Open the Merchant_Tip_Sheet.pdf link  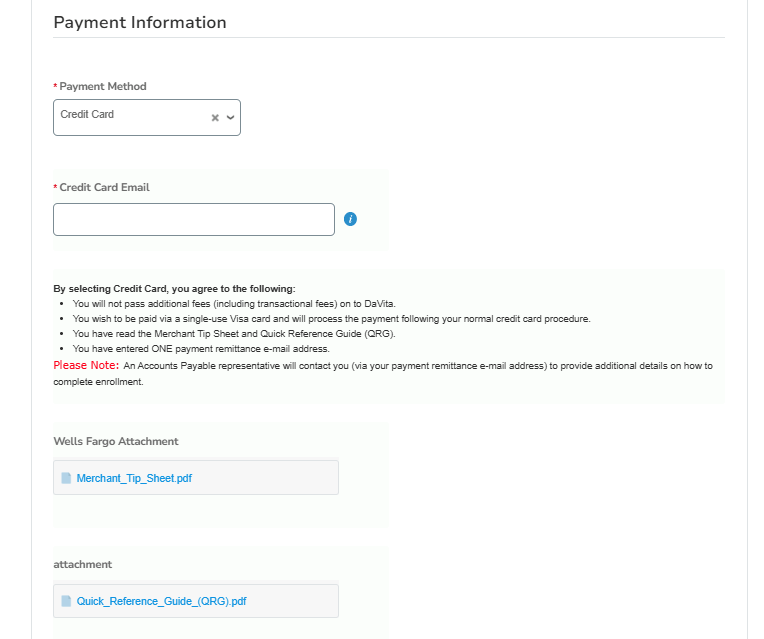tap(134, 478)
